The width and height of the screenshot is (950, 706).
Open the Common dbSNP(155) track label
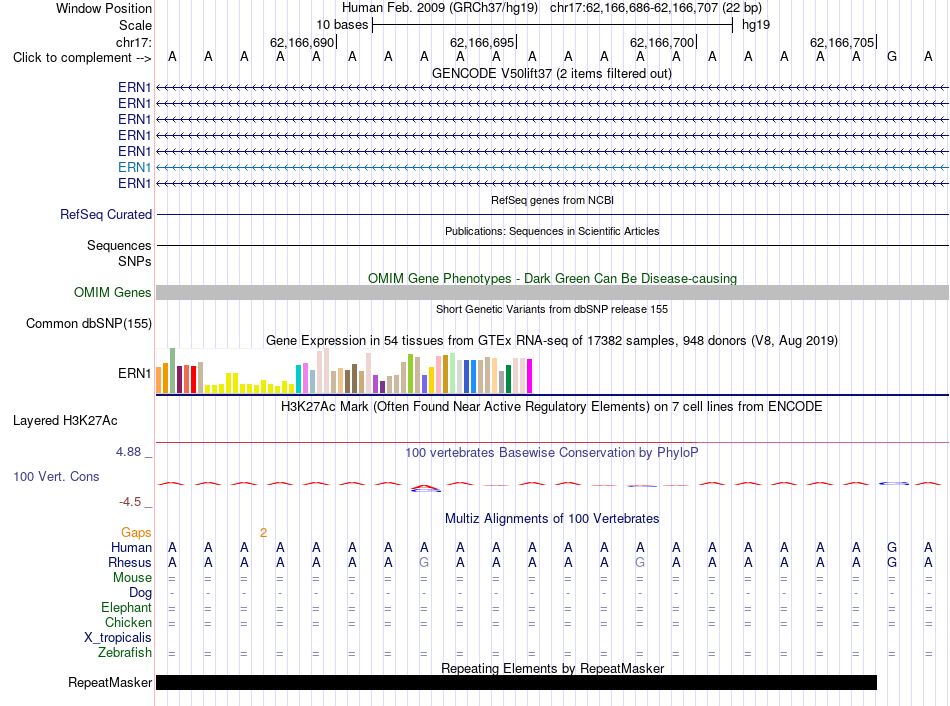pos(89,324)
